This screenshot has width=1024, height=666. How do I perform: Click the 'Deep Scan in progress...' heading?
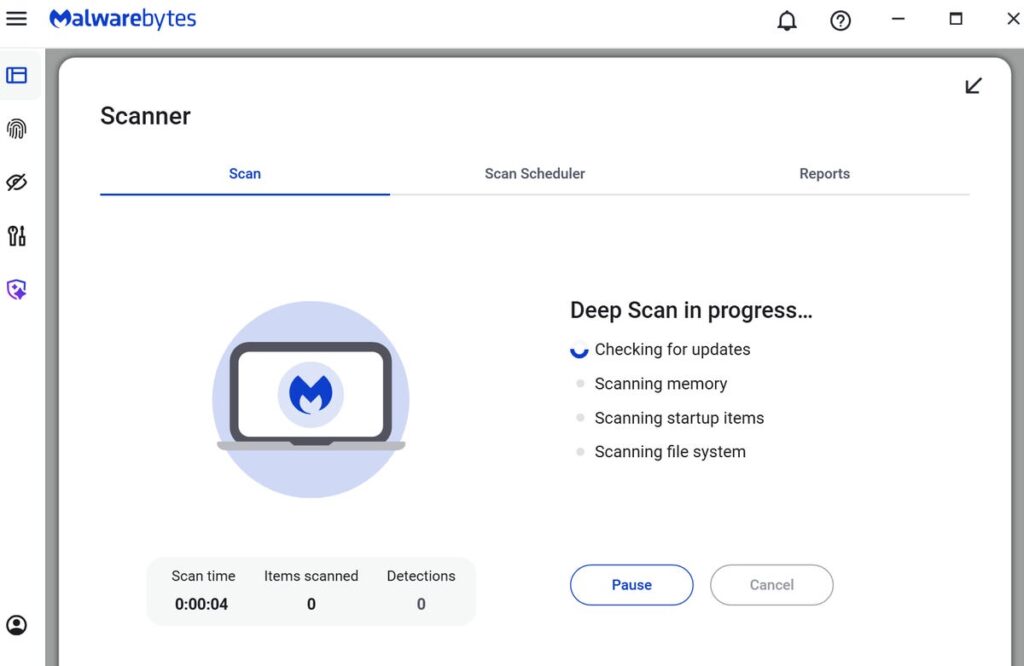tap(691, 310)
